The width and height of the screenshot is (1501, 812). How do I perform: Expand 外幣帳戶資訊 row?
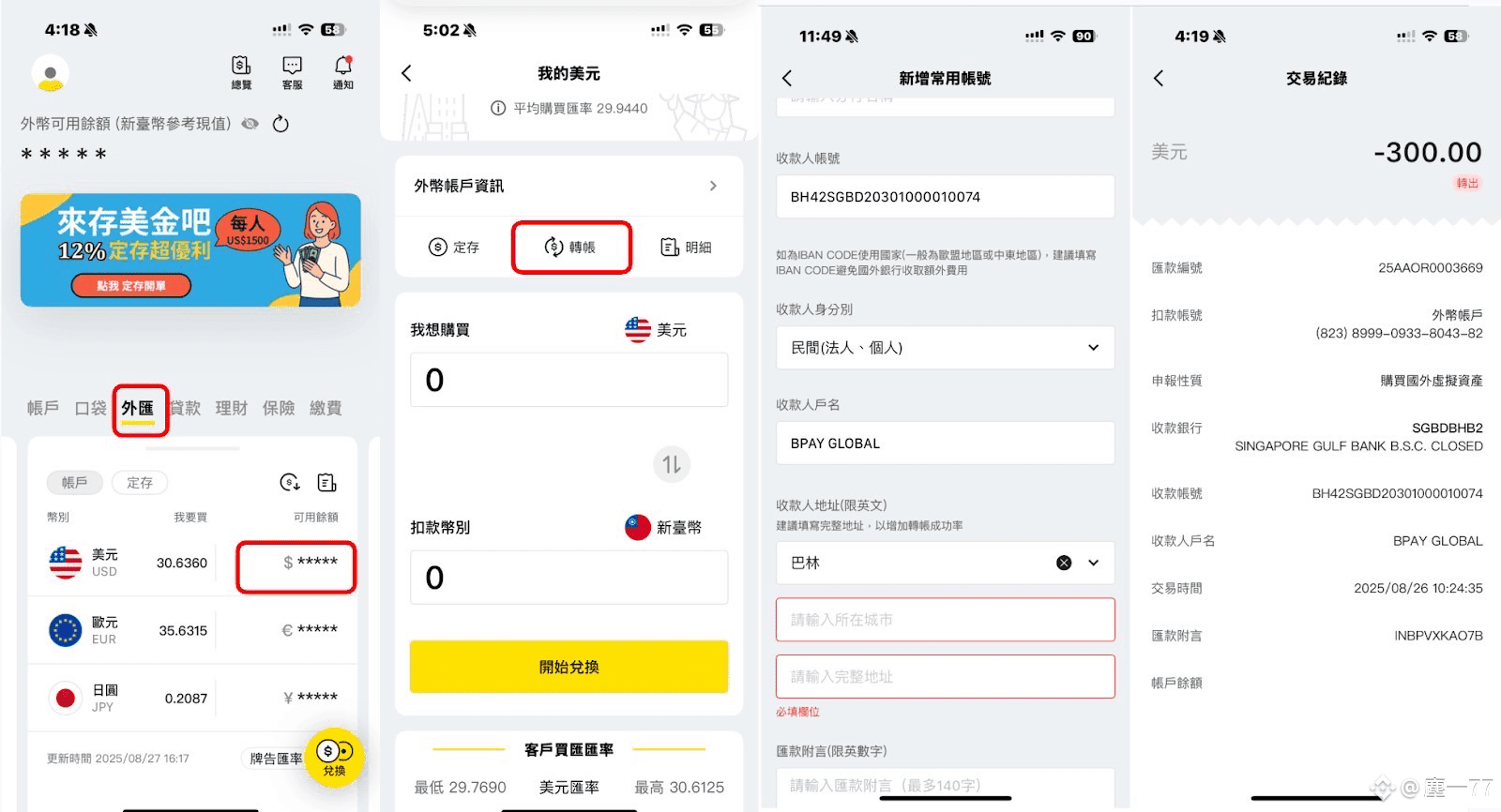pos(569,186)
